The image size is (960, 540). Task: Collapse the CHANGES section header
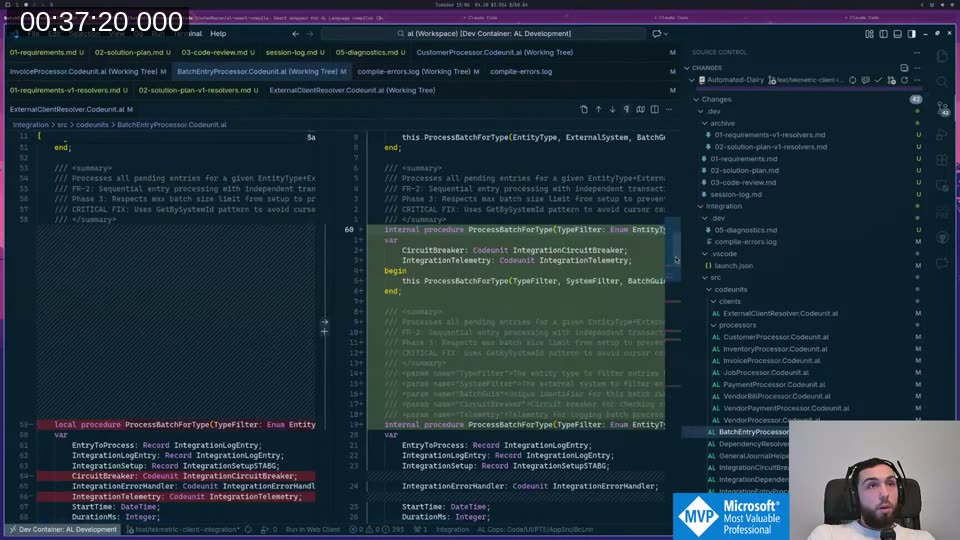tap(707, 68)
